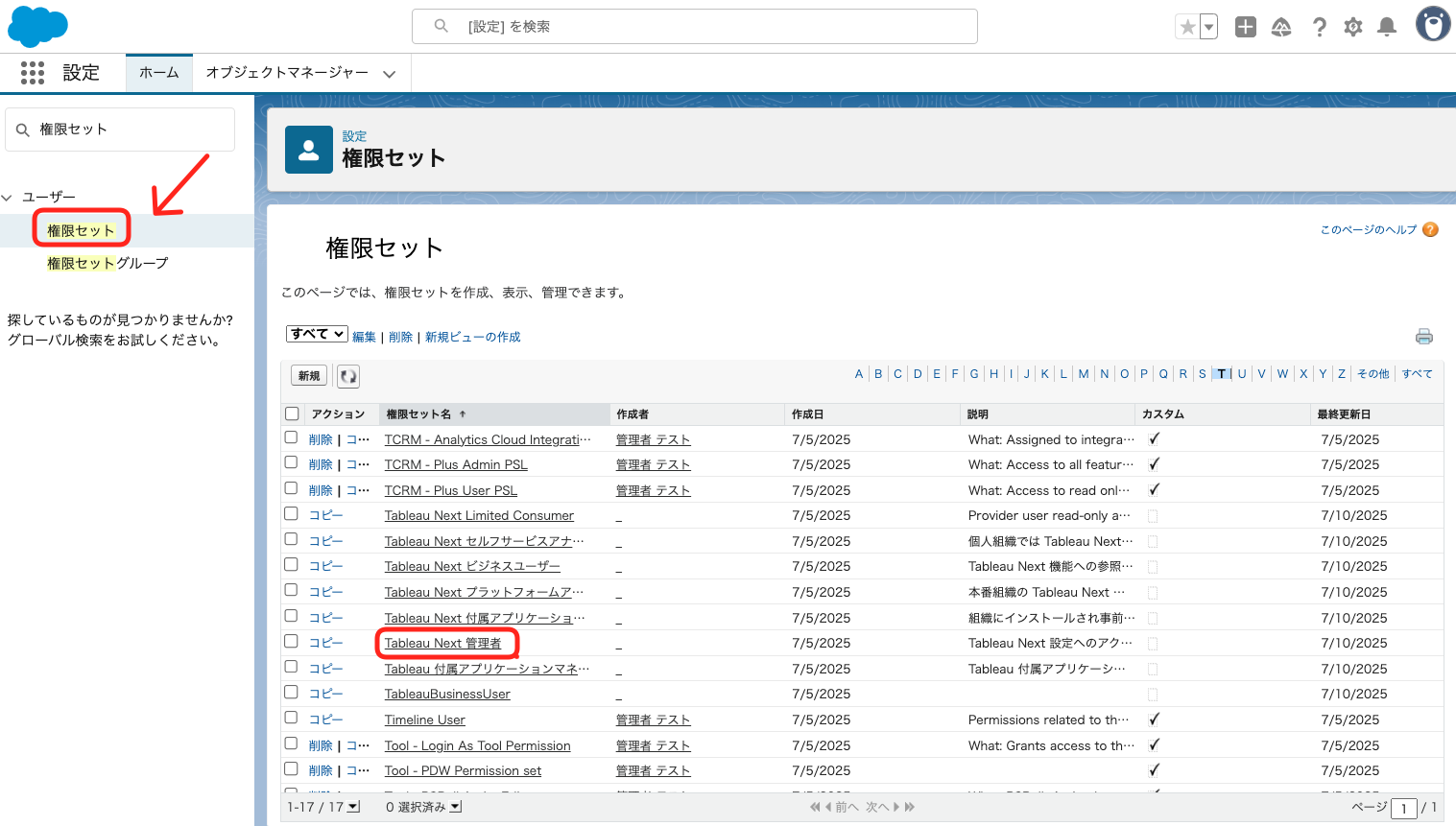Click 新規ビューの作成 link
The width and height of the screenshot is (1456, 826).
tap(473, 337)
